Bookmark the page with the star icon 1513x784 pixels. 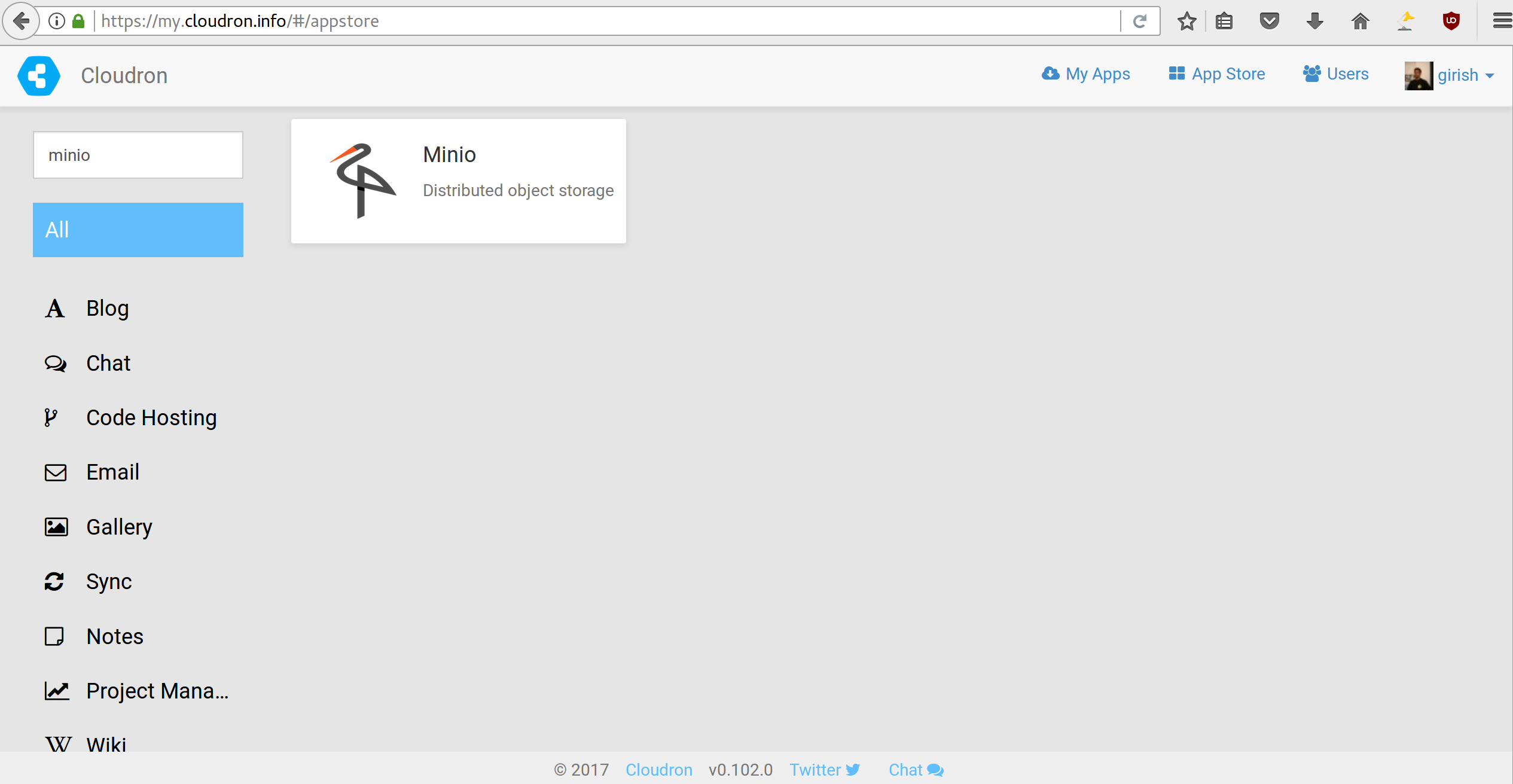coord(1187,20)
